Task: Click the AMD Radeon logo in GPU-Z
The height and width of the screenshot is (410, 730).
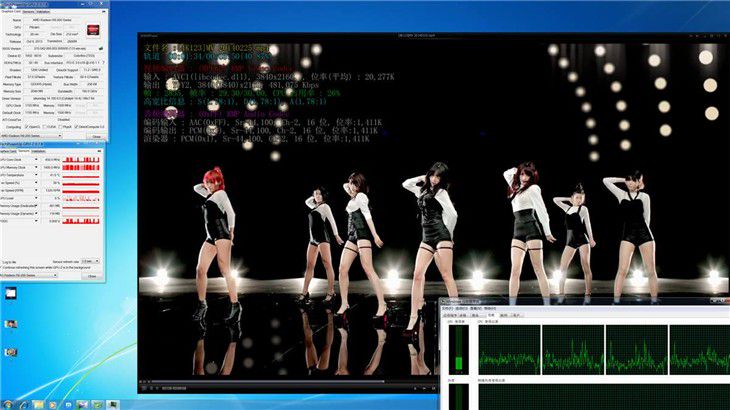Action: [93, 30]
